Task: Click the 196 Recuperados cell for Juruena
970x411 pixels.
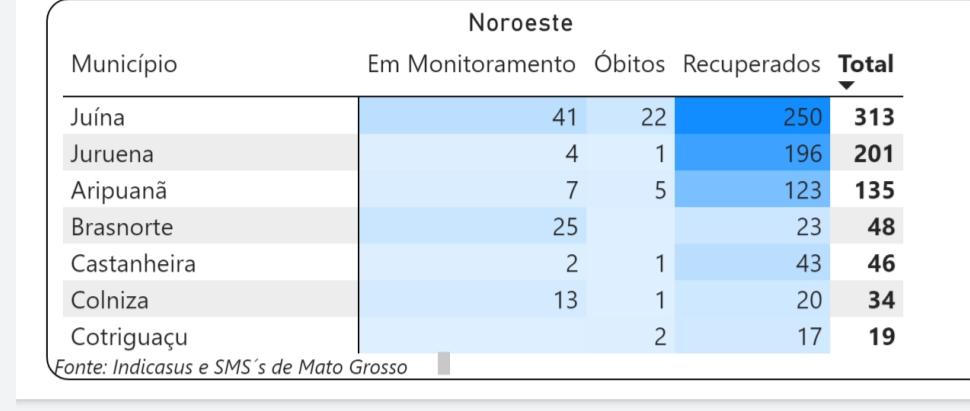Action: click(752, 153)
